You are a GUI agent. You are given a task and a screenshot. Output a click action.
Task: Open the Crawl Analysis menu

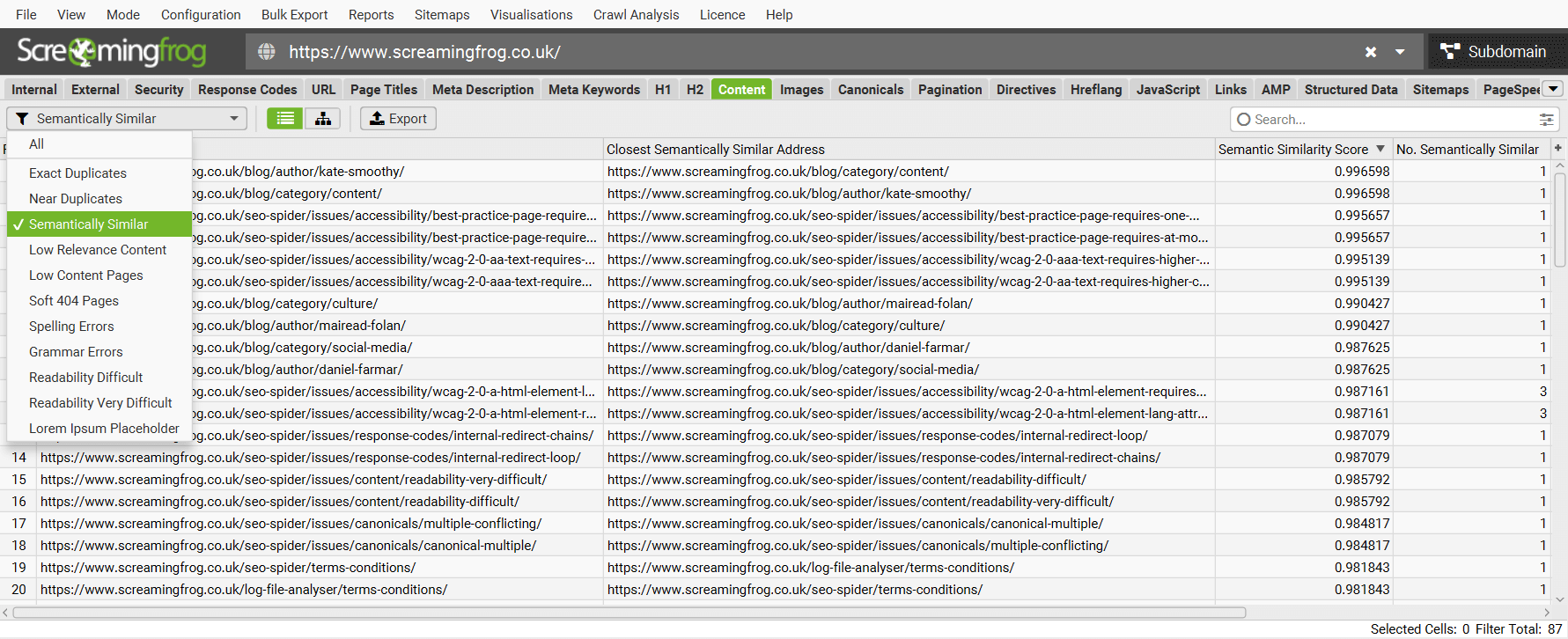636,15
